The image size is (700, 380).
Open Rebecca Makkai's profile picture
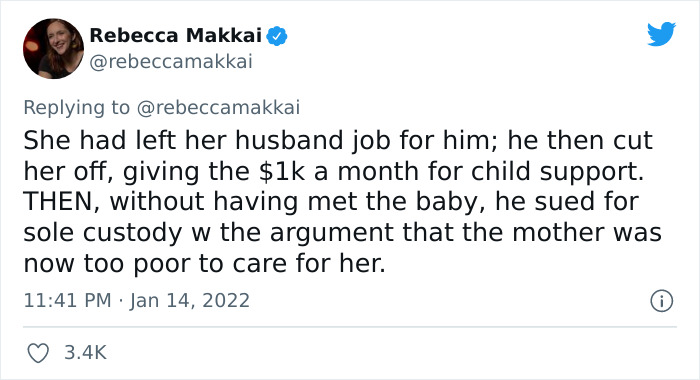(54, 49)
